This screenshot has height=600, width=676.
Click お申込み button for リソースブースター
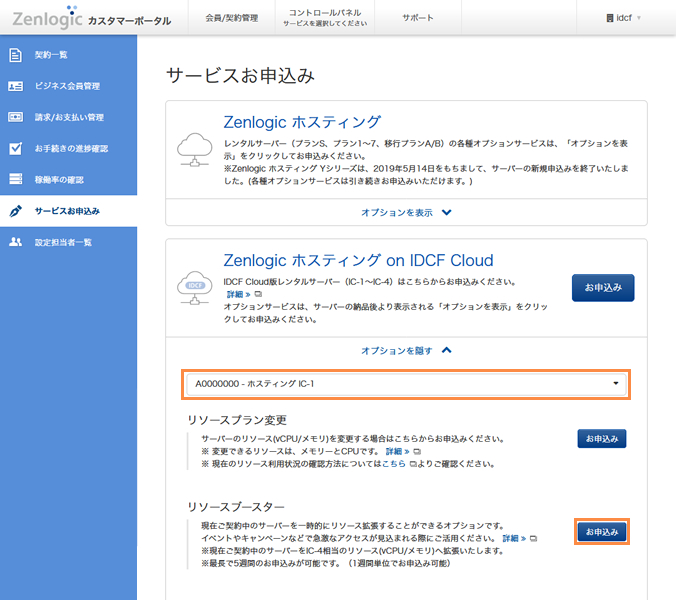tap(602, 531)
